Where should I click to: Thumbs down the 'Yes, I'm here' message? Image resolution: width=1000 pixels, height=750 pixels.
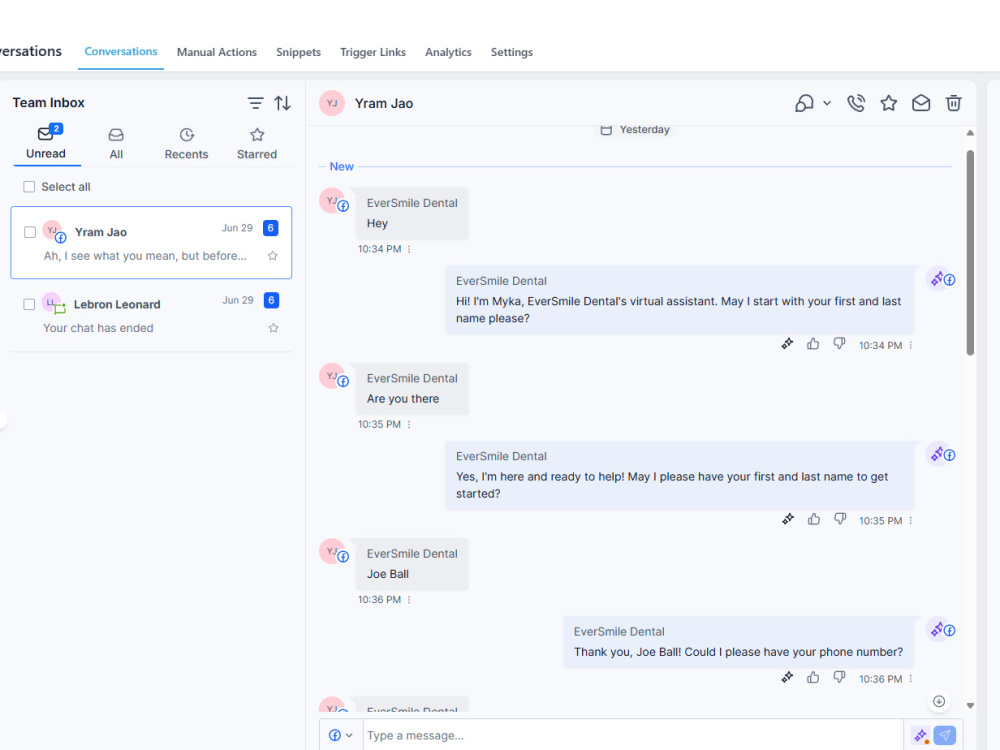pyautogui.click(x=840, y=520)
